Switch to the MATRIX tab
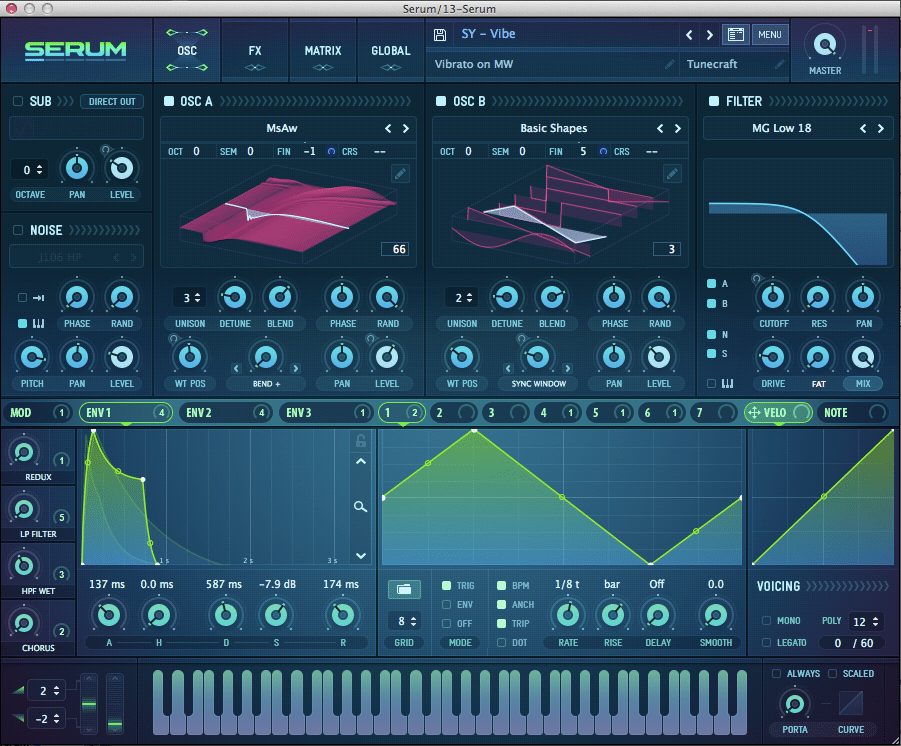 click(x=323, y=51)
